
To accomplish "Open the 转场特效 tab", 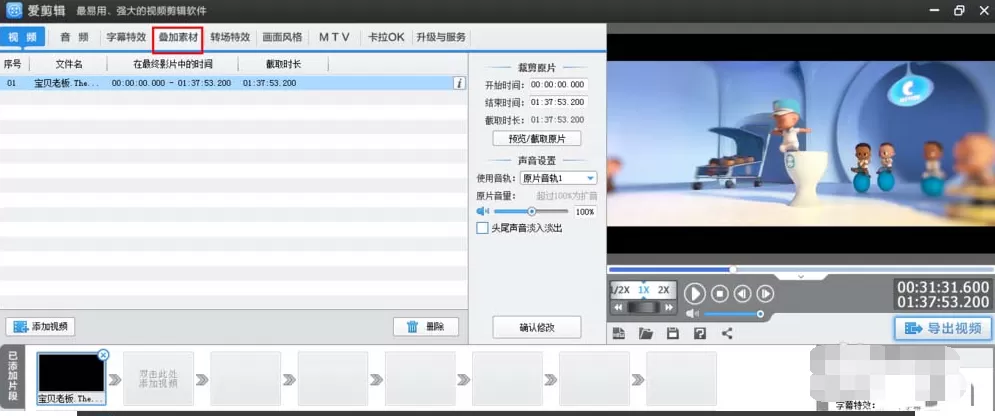I will 230,37.
